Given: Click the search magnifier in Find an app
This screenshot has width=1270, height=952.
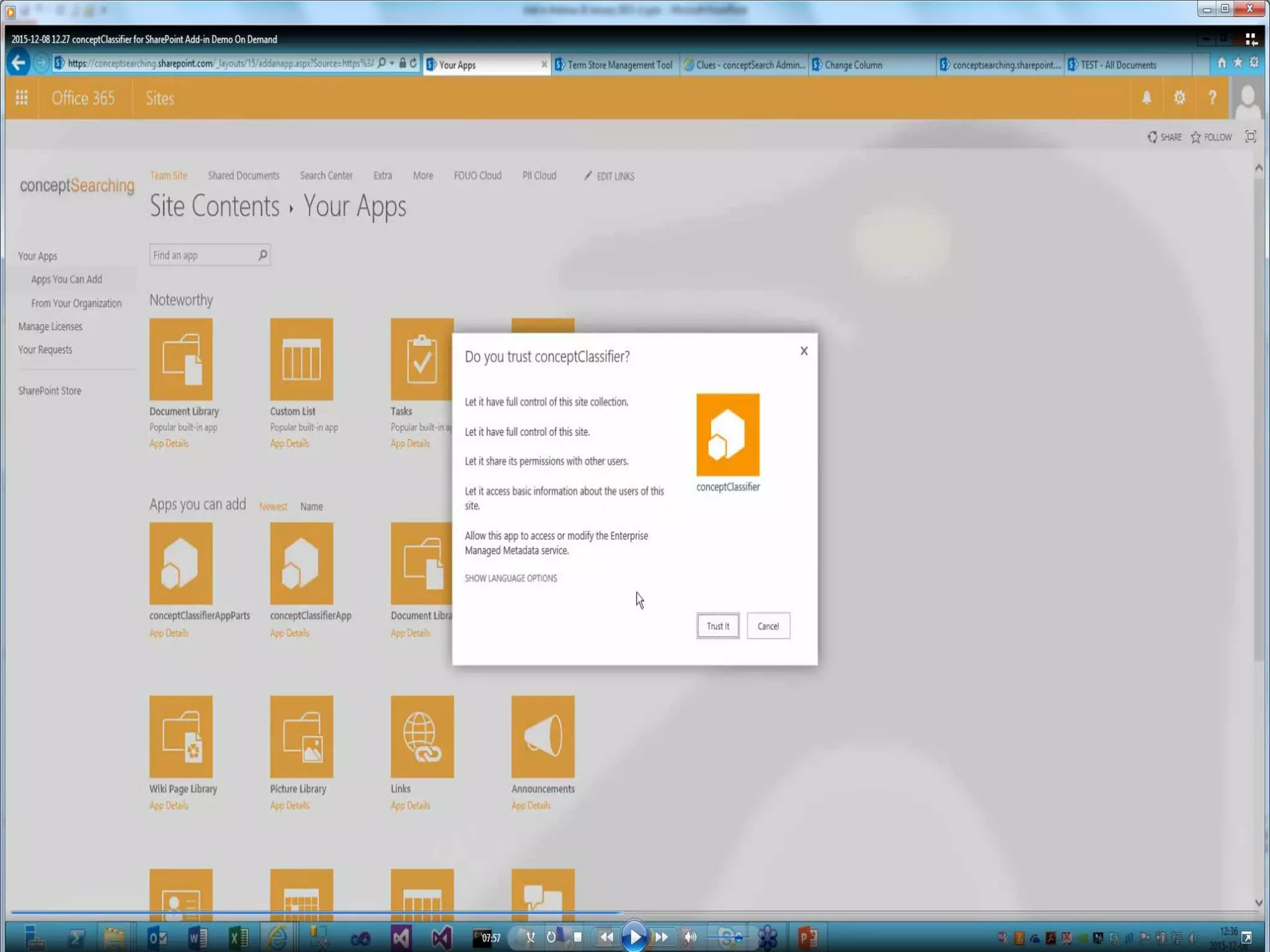Looking at the screenshot, I should (x=263, y=255).
